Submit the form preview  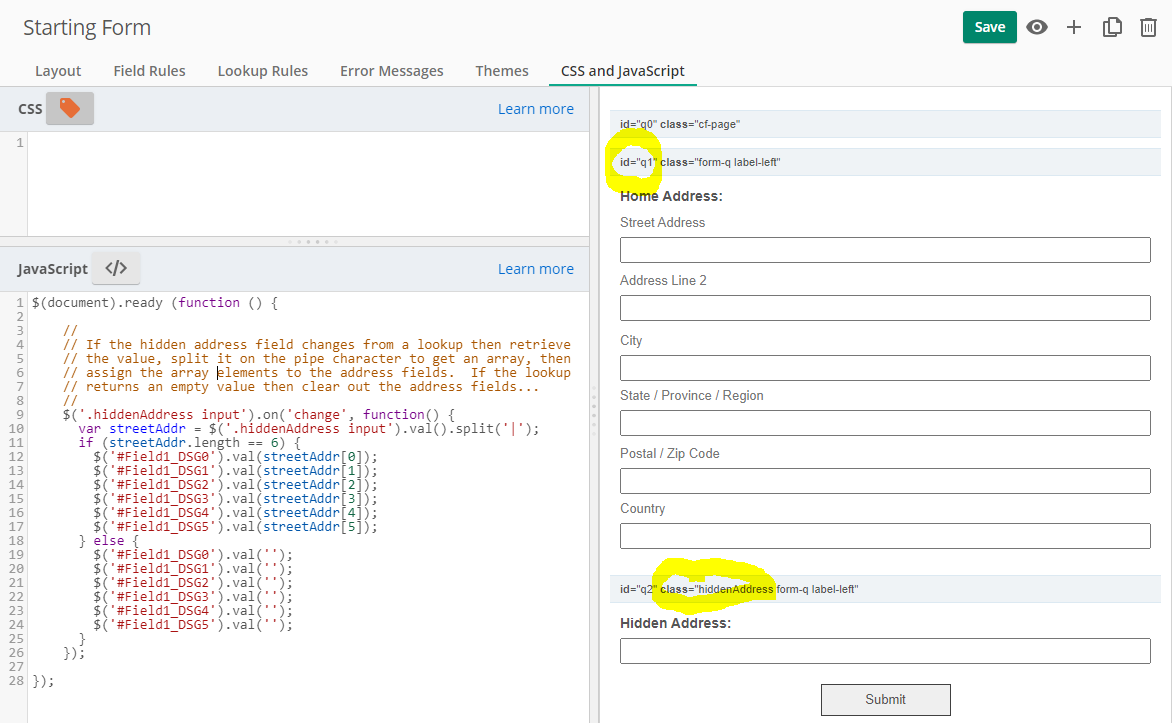coord(886,700)
